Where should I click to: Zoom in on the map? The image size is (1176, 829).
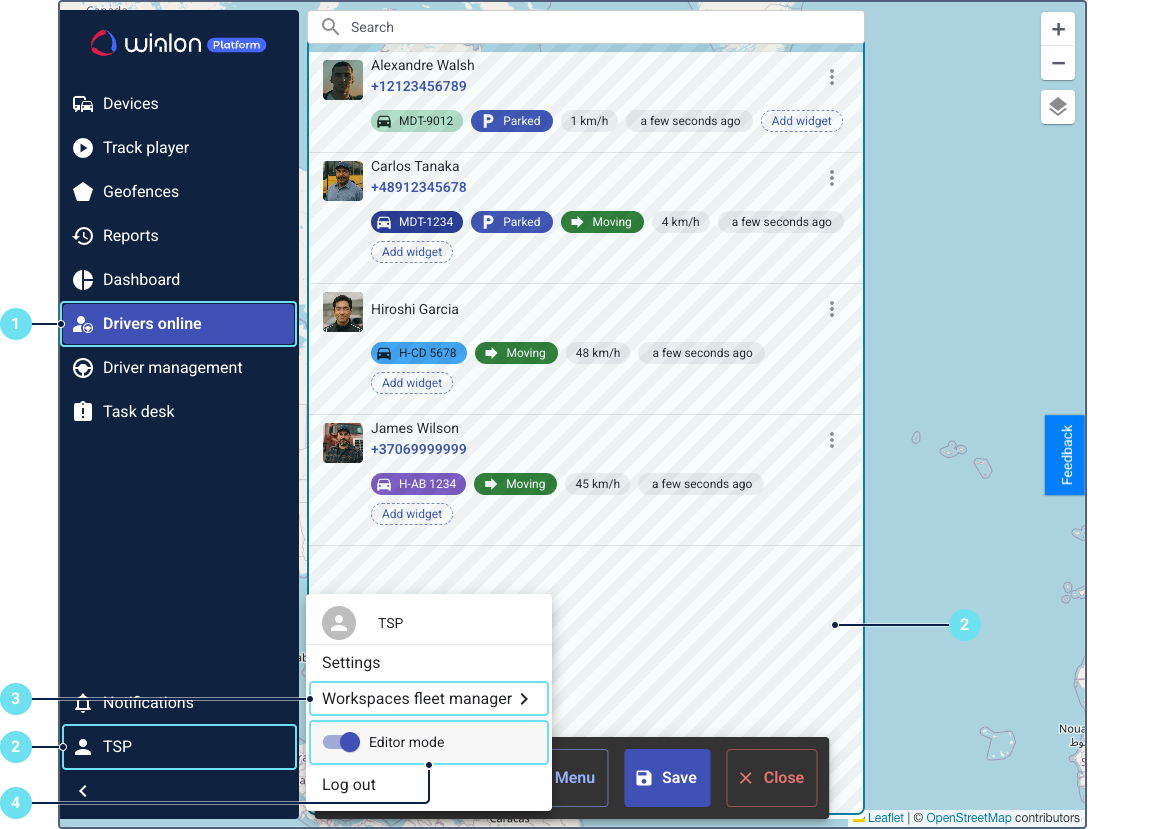[1058, 30]
